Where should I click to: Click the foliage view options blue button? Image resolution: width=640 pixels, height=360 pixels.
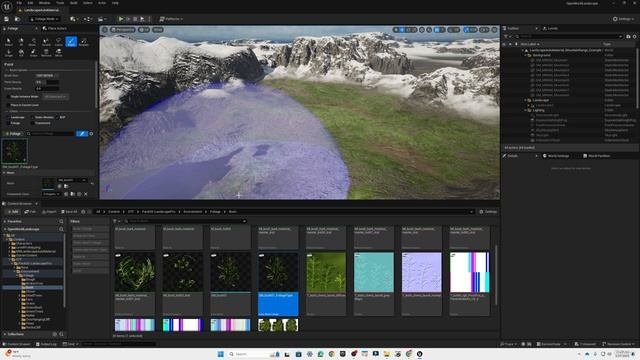[x=82, y=133]
